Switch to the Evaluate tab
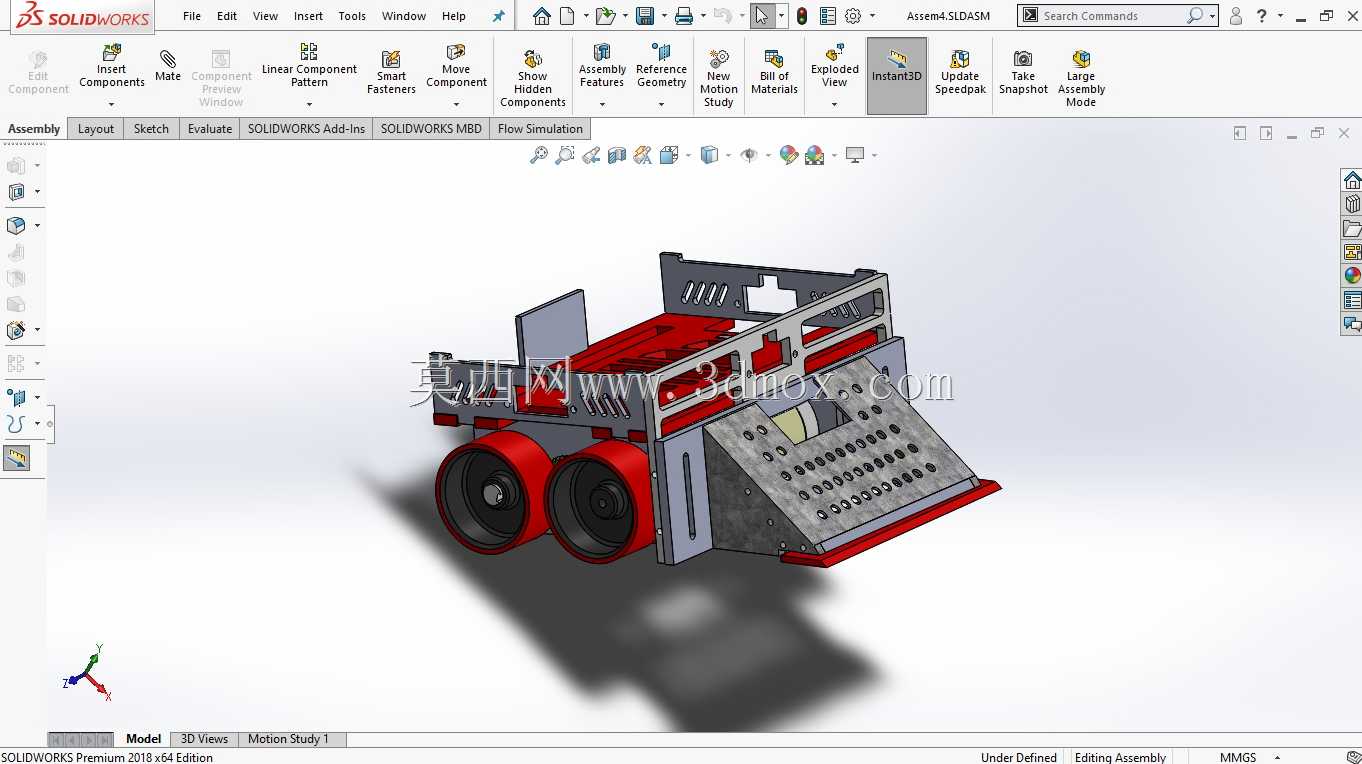This screenshot has height=764, width=1362. (210, 128)
